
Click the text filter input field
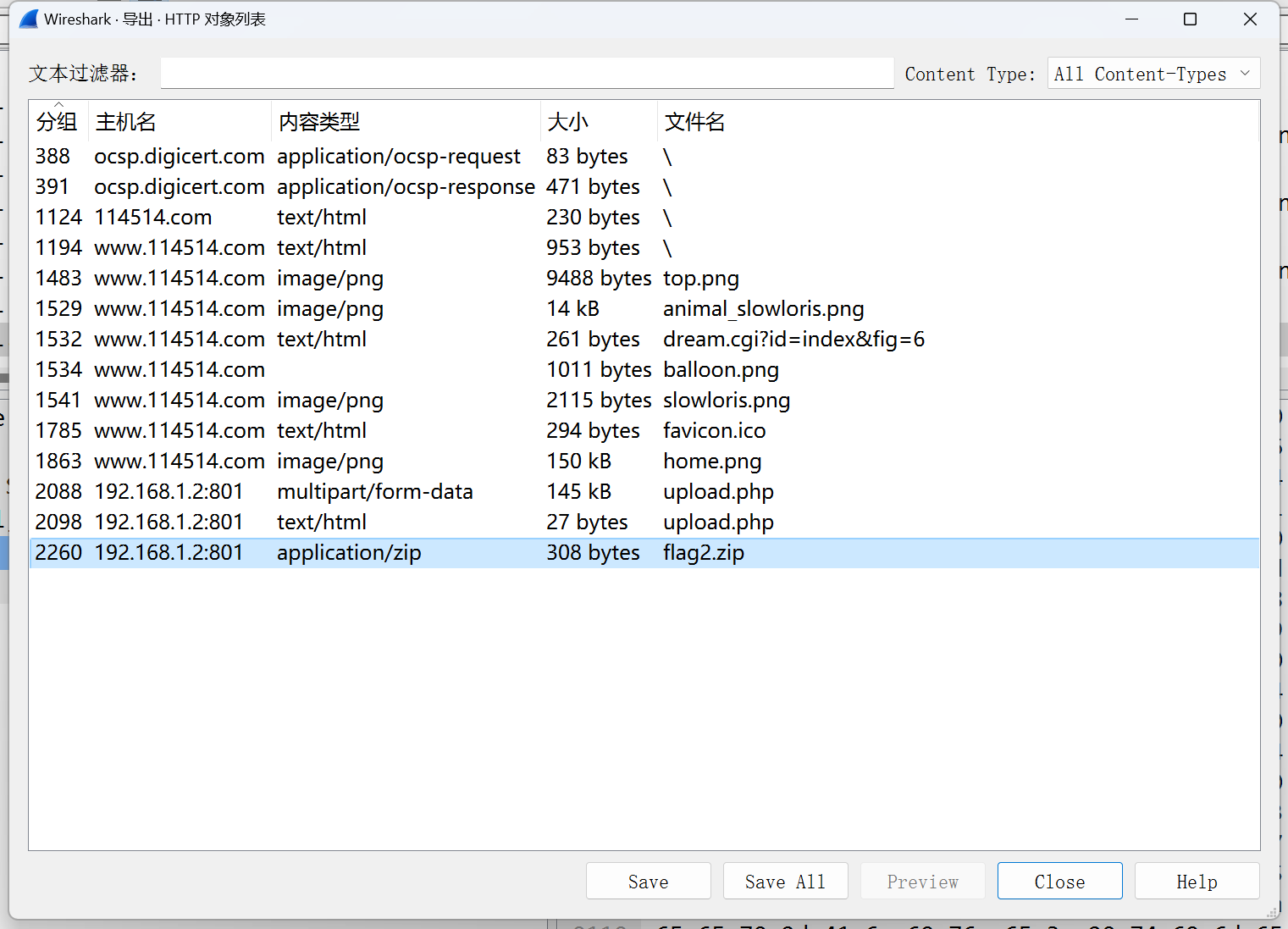(x=527, y=73)
